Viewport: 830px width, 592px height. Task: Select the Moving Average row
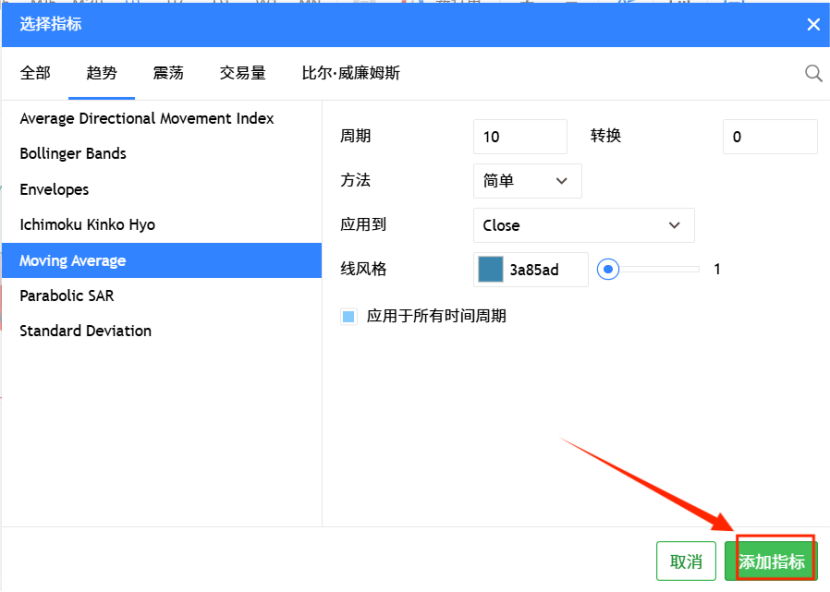pyautogui.click(x=162, y=261)
